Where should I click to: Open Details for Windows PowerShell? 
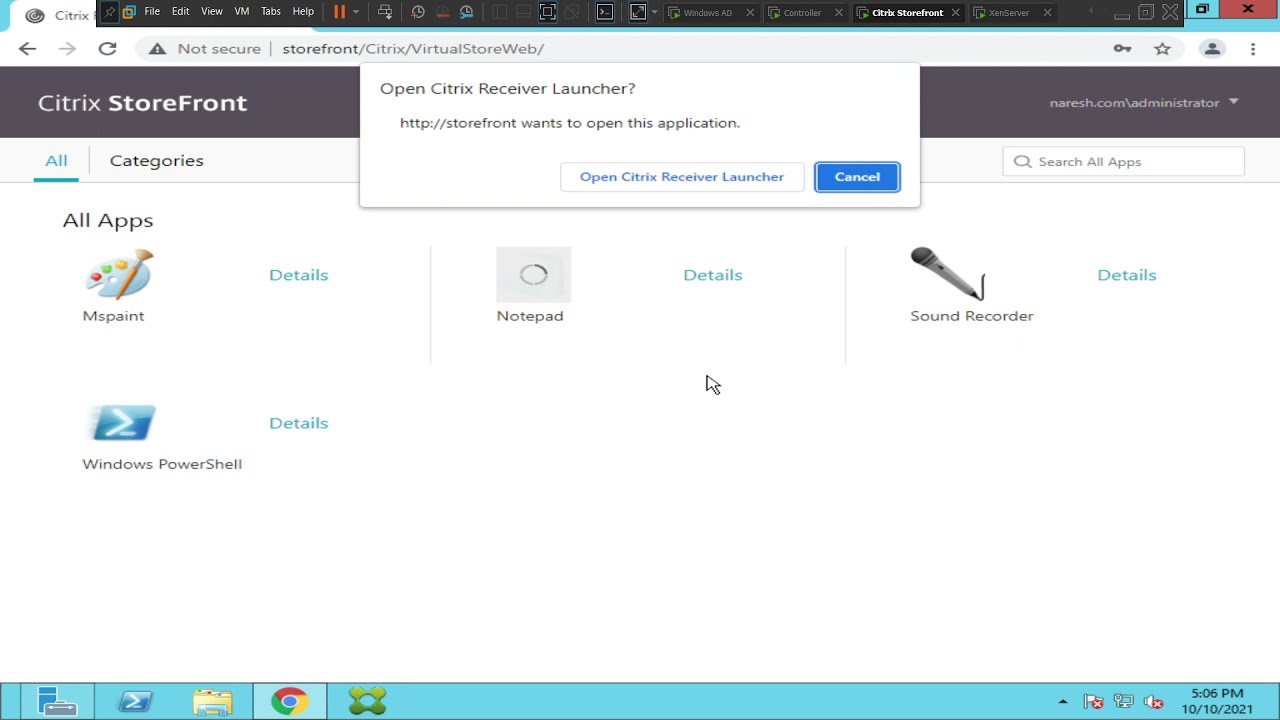(298, 423)
